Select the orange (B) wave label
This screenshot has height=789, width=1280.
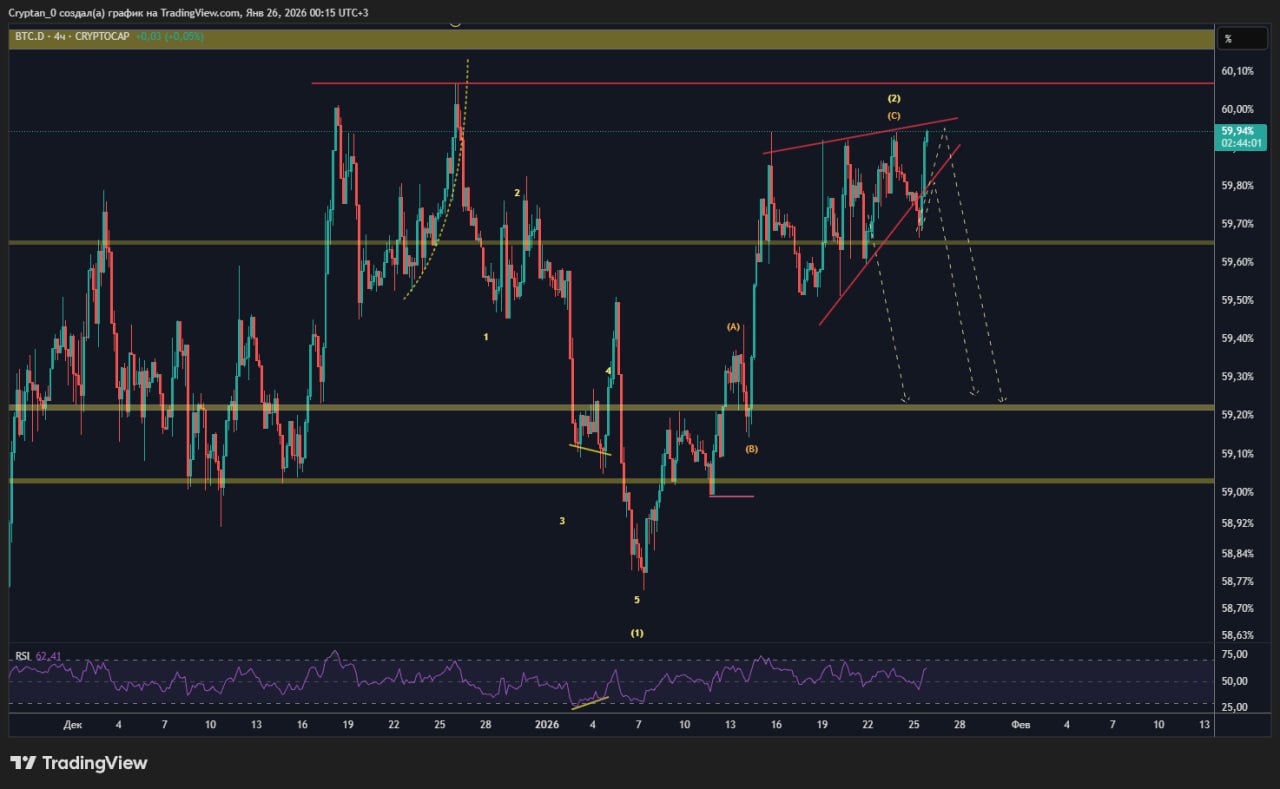click(x=751, y=449)
